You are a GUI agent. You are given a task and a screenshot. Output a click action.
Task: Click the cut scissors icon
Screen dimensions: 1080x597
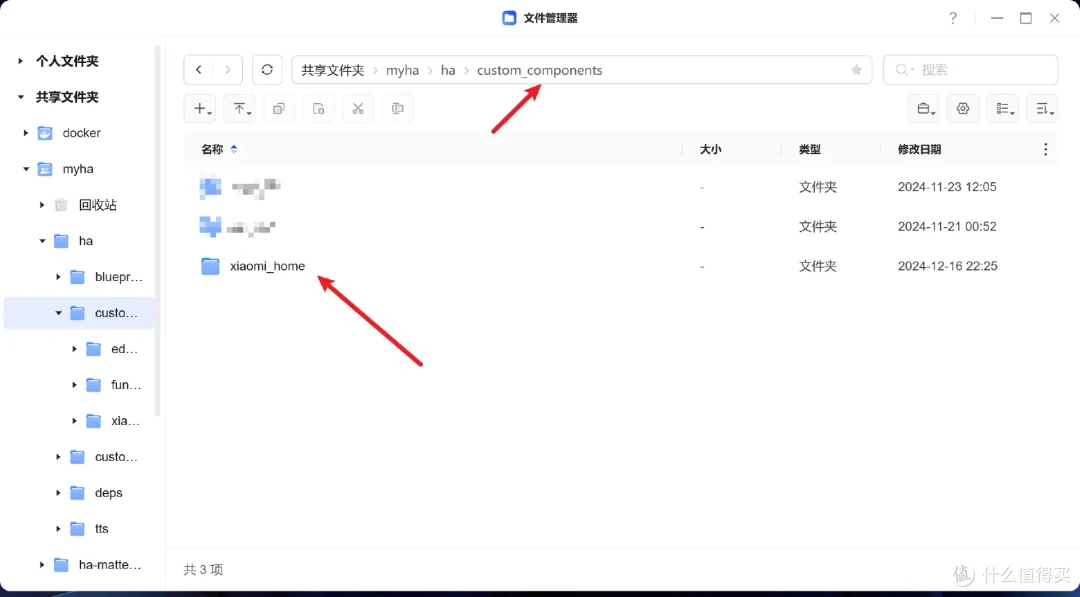(357, 109)
